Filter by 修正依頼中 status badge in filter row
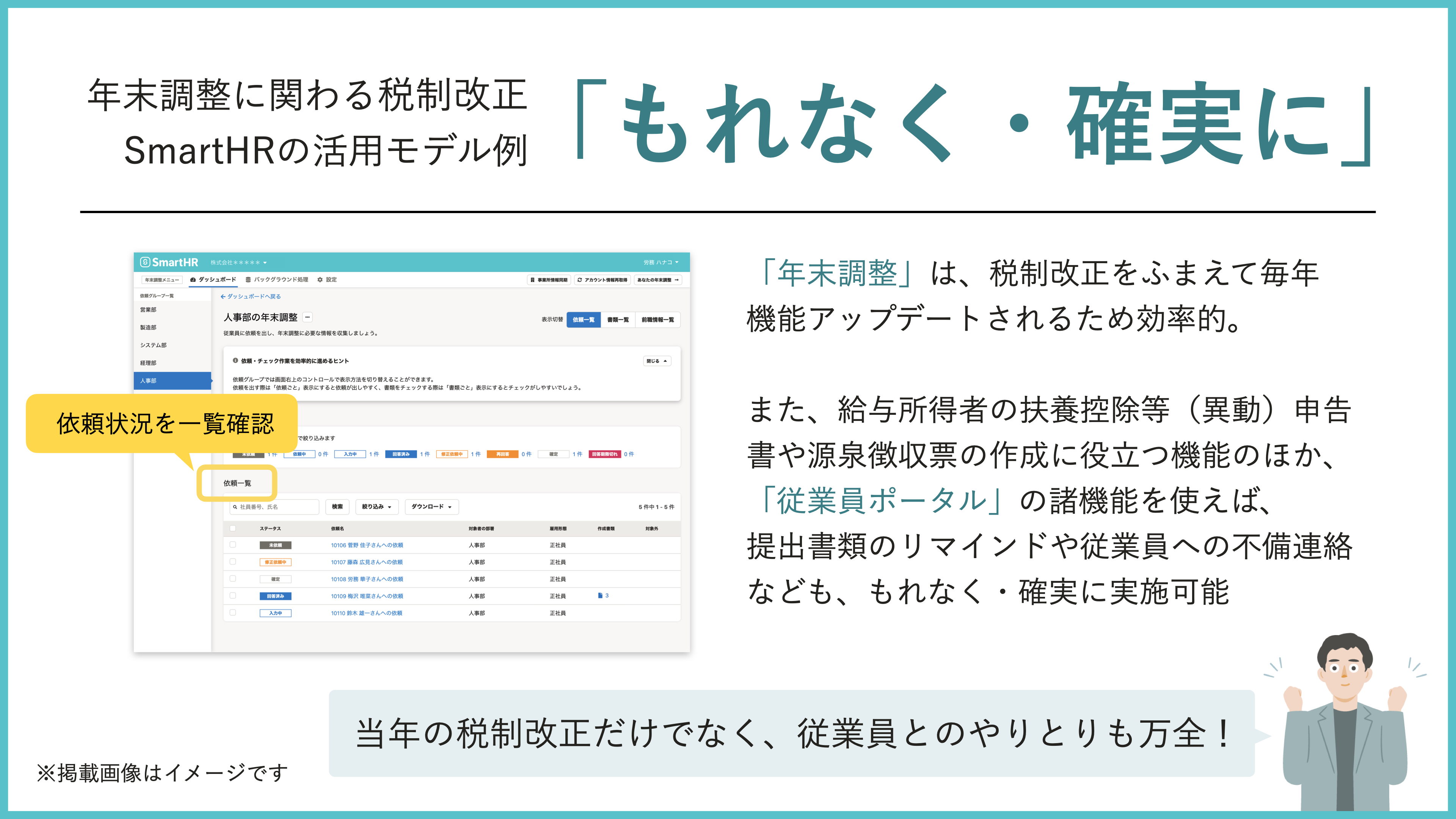 (452, 455)
